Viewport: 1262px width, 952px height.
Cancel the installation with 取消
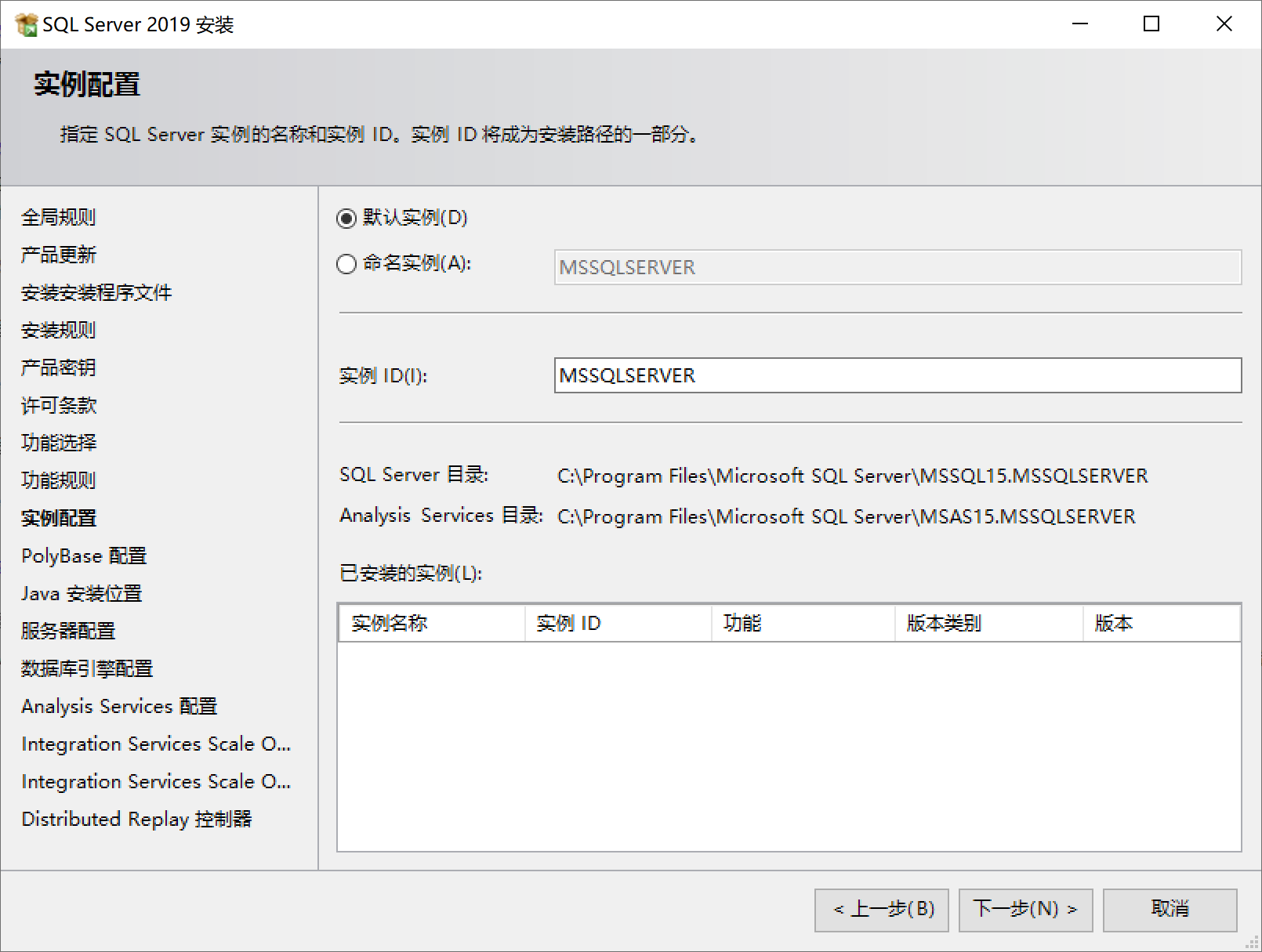tap(1169, 909)
